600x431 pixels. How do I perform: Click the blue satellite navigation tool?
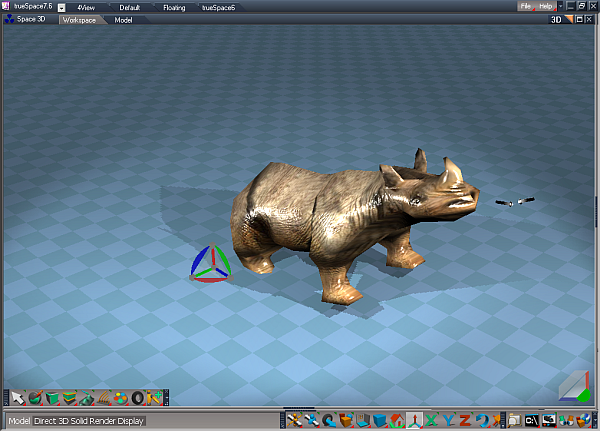click(x=312, y=420)
